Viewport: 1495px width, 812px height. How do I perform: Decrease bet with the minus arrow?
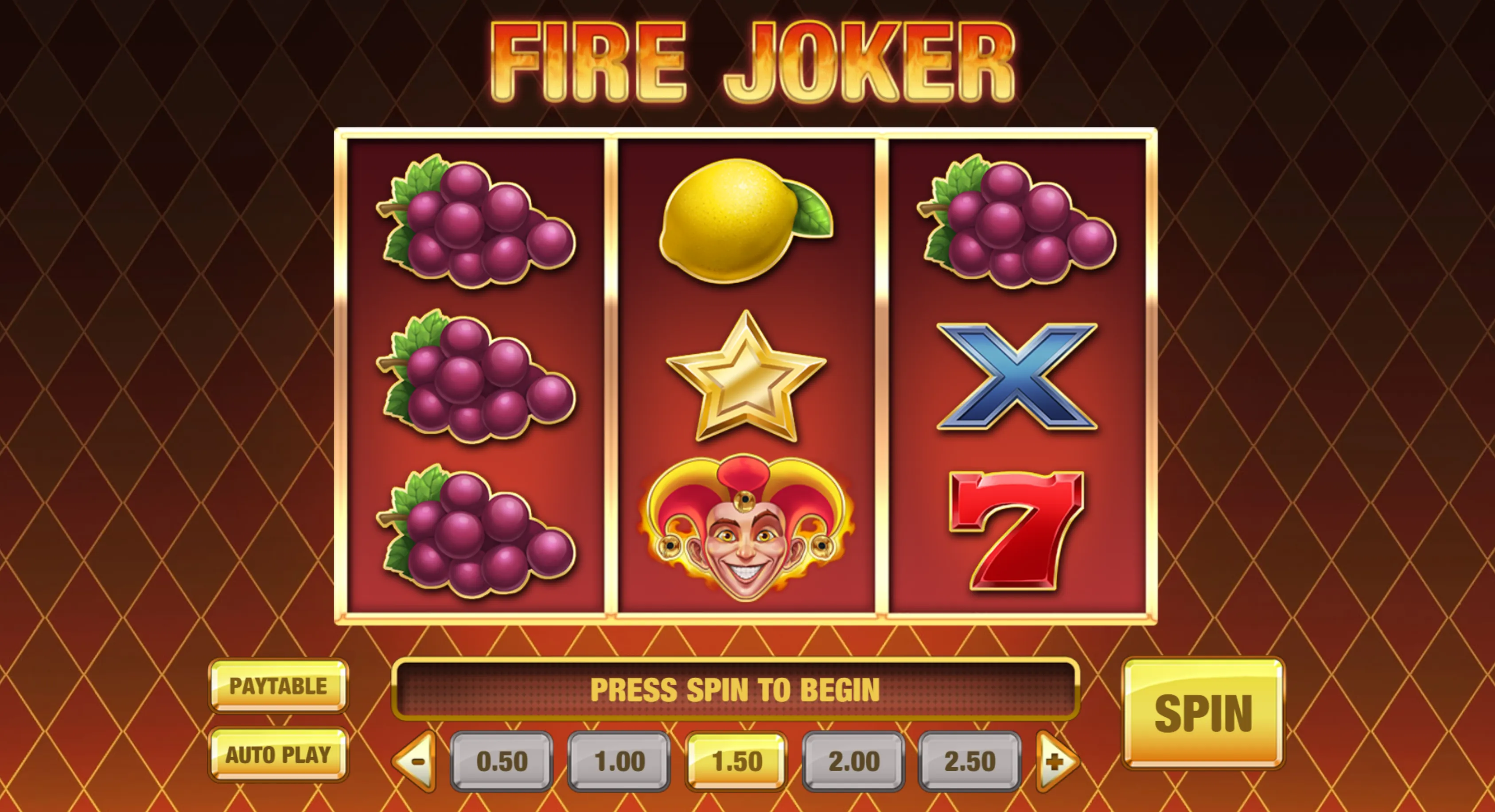(x=414, y=761)
